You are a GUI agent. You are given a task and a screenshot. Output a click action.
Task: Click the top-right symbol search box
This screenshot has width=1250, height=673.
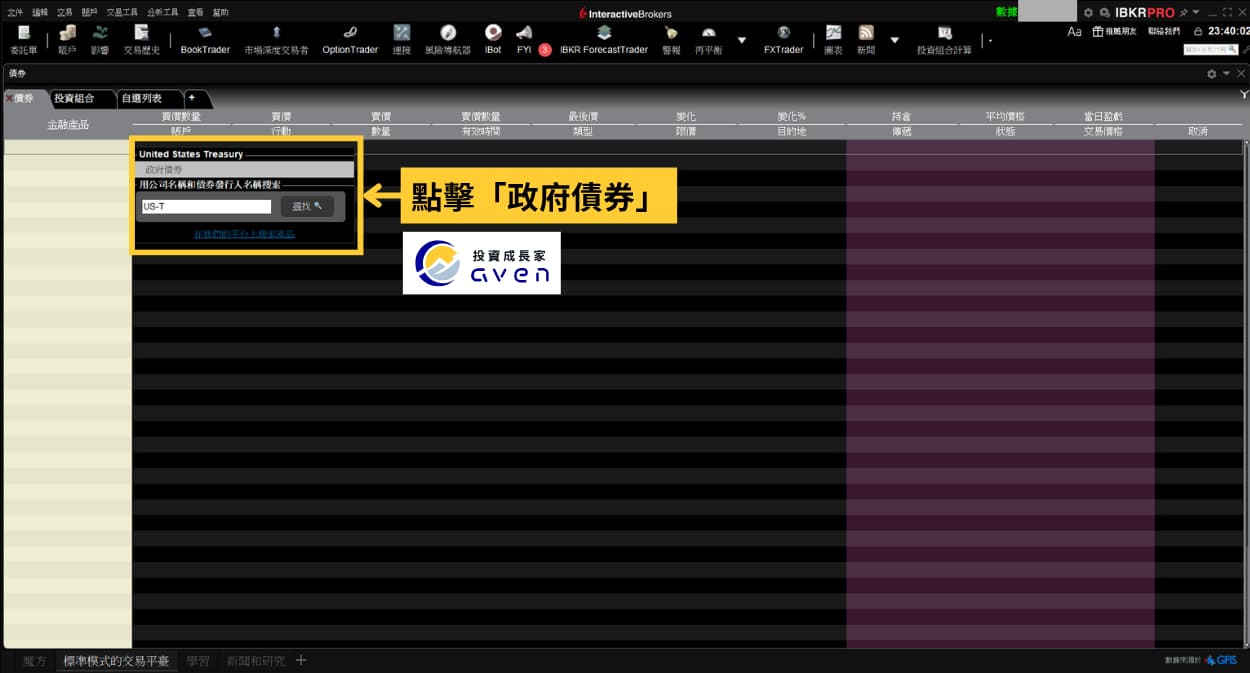tap(1210, 49)
